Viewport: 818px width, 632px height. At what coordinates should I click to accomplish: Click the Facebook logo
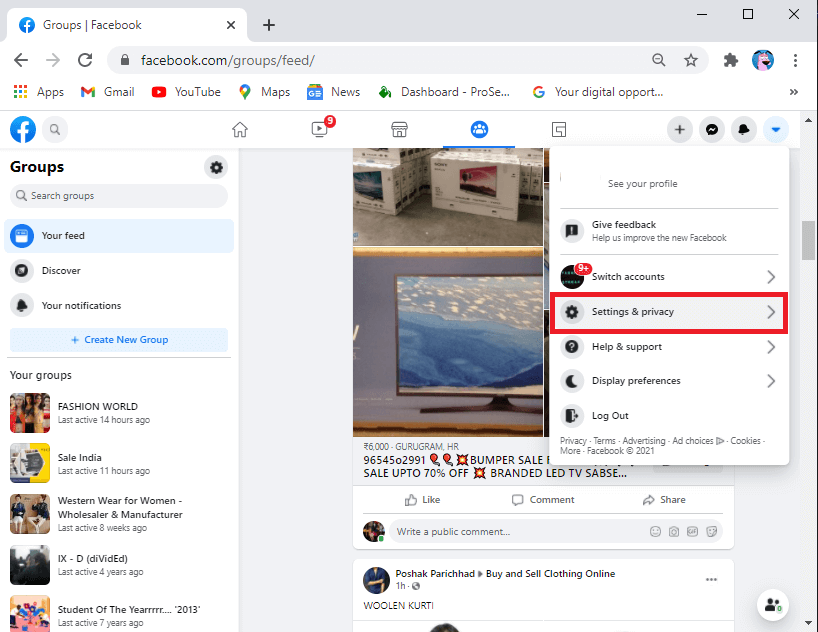tap(22, 129)
